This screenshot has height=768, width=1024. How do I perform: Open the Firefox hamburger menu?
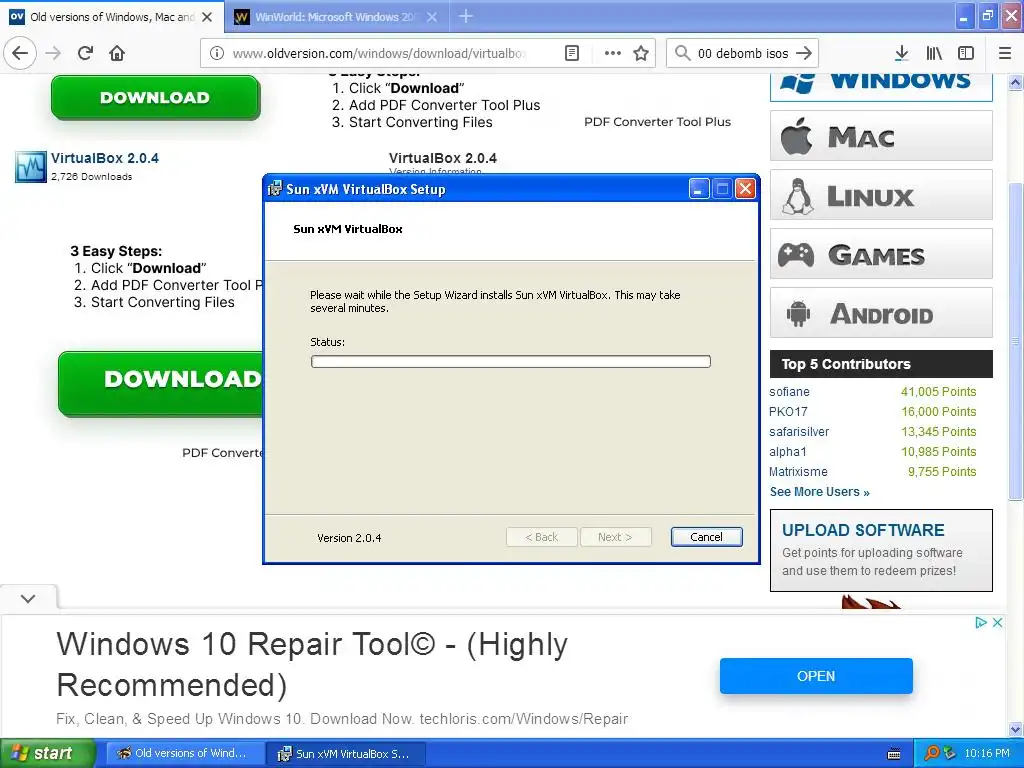click(x=1005, y=53)
